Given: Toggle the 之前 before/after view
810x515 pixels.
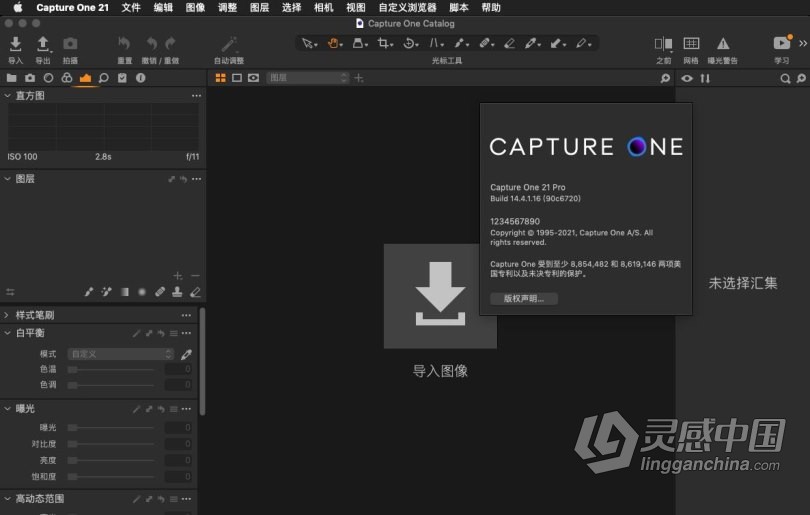Looking at the screenshot, I should pos(663,44).
